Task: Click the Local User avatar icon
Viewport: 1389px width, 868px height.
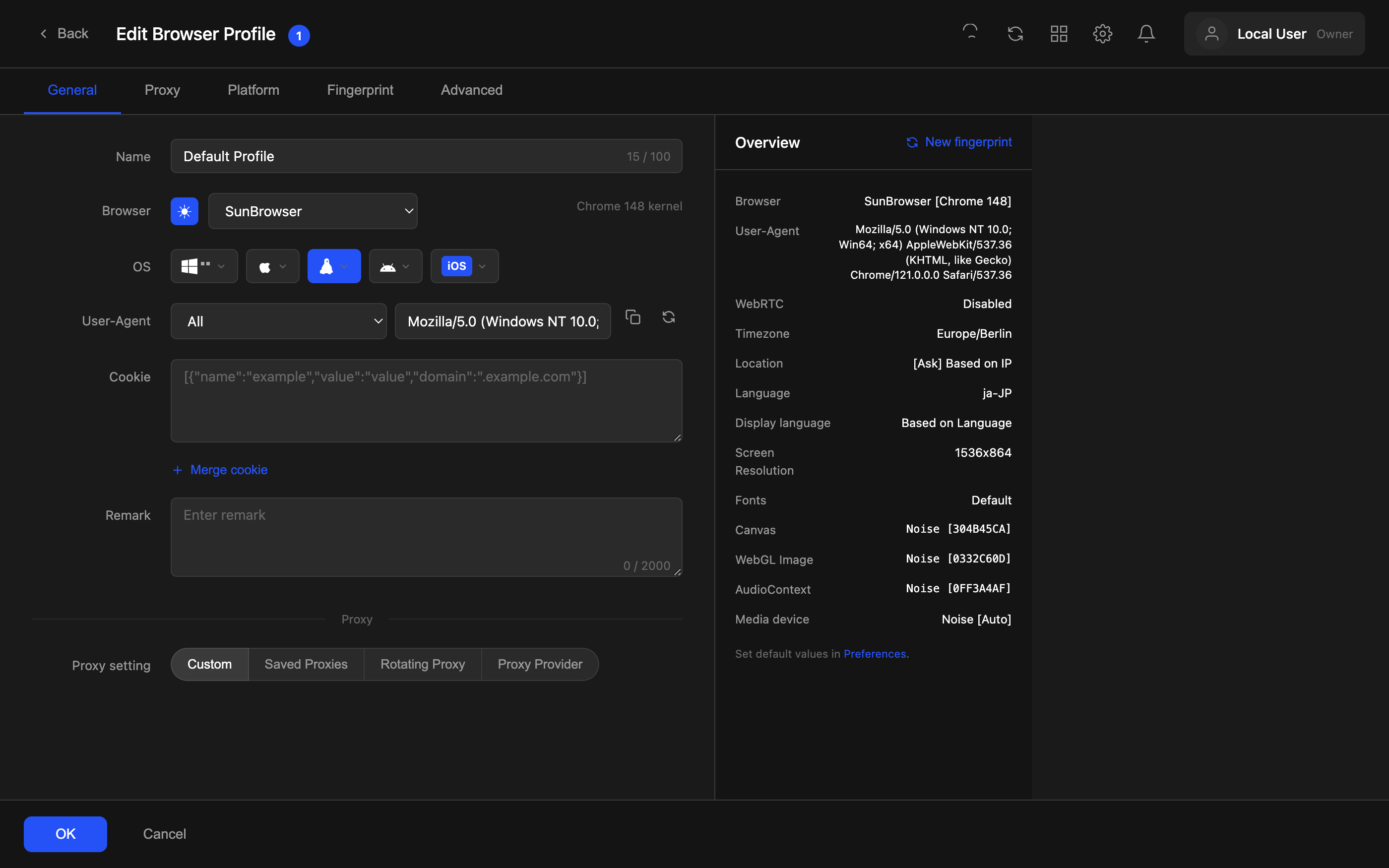Action: coord(1211,34)
